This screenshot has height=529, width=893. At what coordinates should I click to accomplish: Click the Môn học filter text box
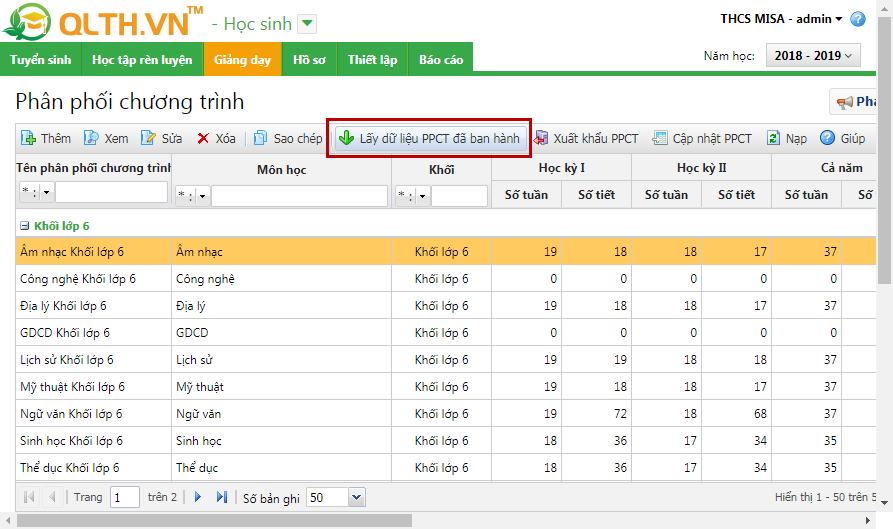click(300, 196)
